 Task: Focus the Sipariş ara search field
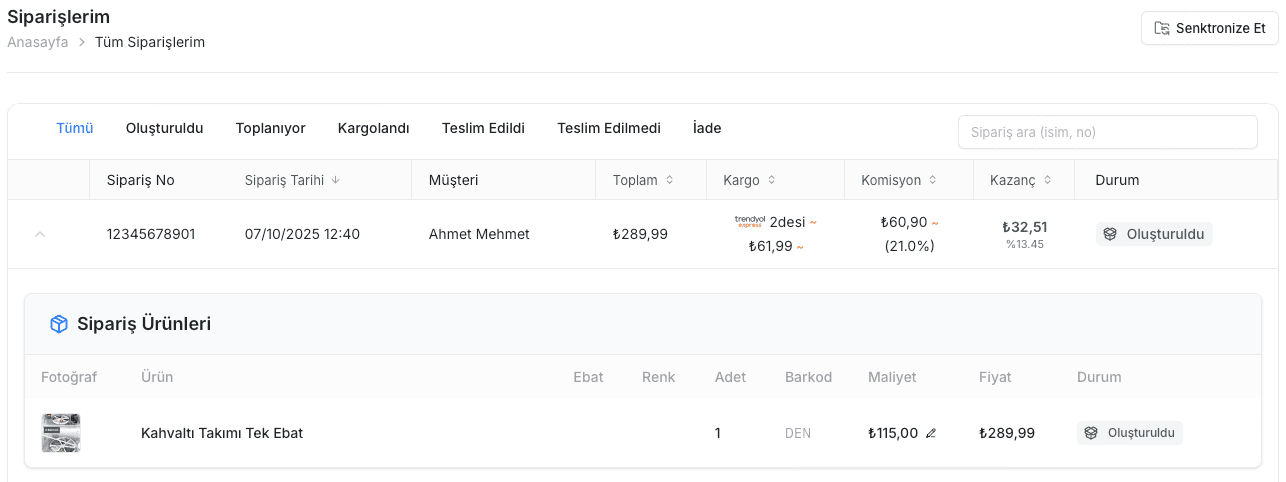1108,132
